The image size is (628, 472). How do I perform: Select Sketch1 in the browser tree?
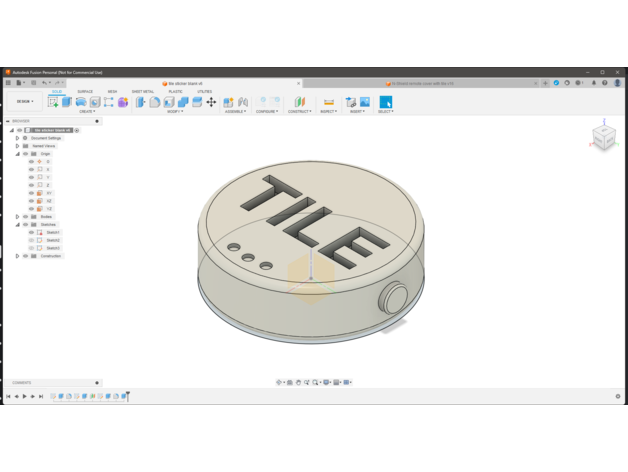coord(52,232)
